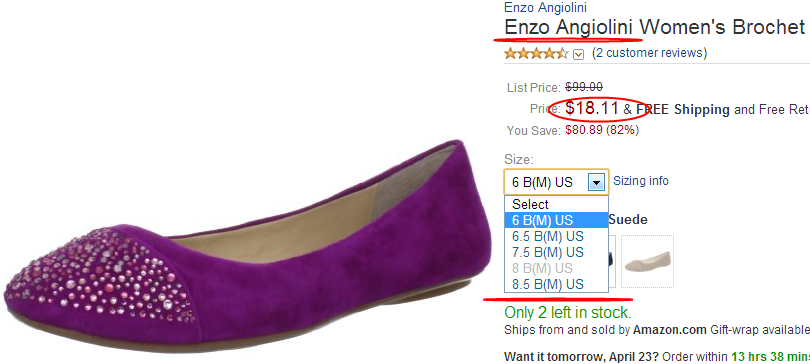
Task: Select the dark shoe swatch partly hidden by the list
Action: tap(612, 261)
